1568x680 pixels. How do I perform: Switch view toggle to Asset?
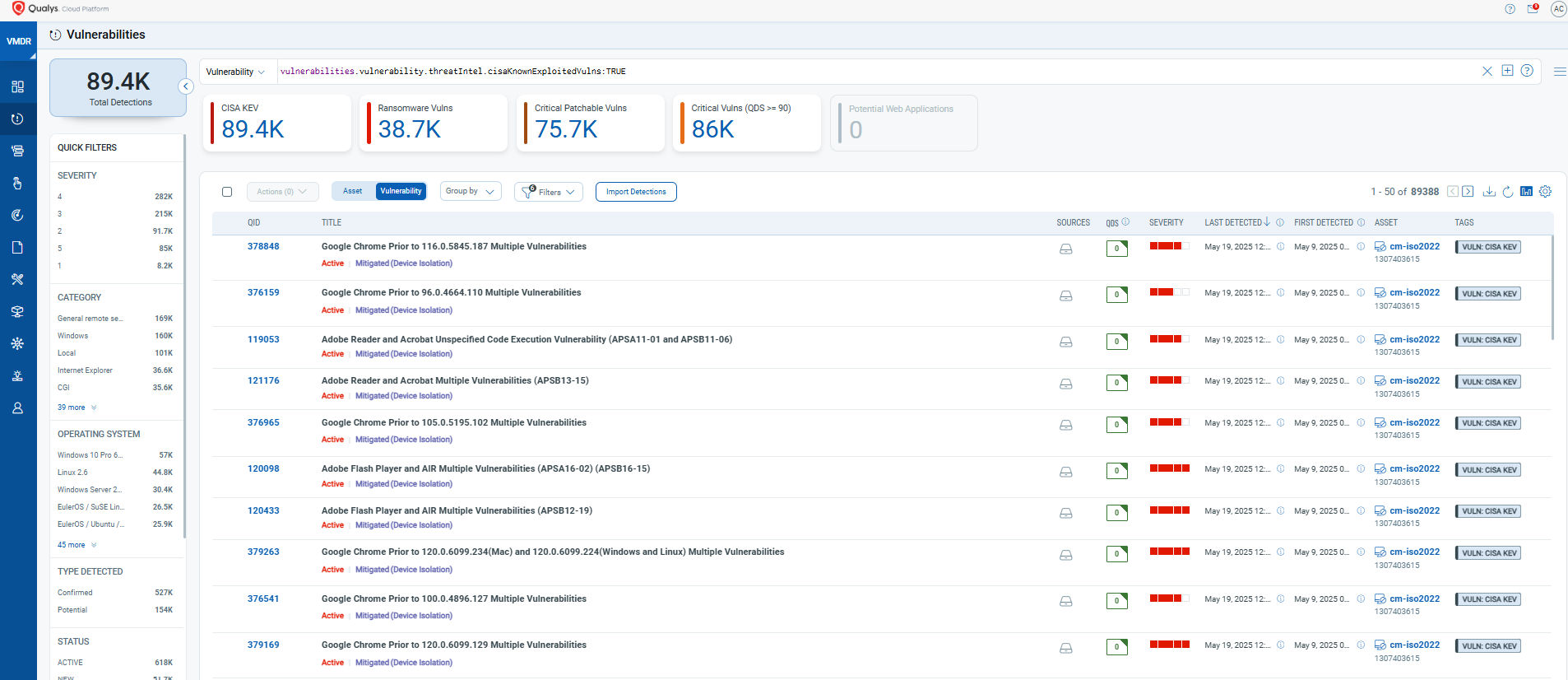pos(353,191)
